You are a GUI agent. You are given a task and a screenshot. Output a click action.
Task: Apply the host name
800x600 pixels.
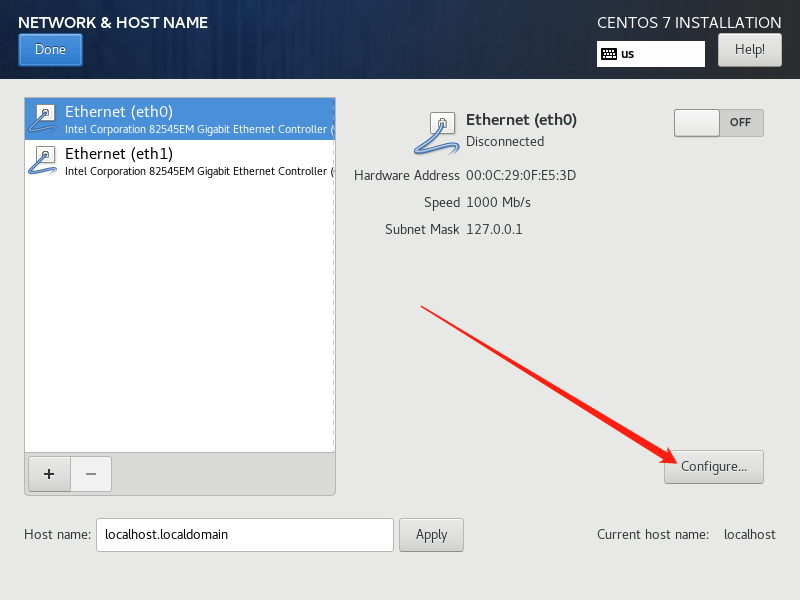431,535
